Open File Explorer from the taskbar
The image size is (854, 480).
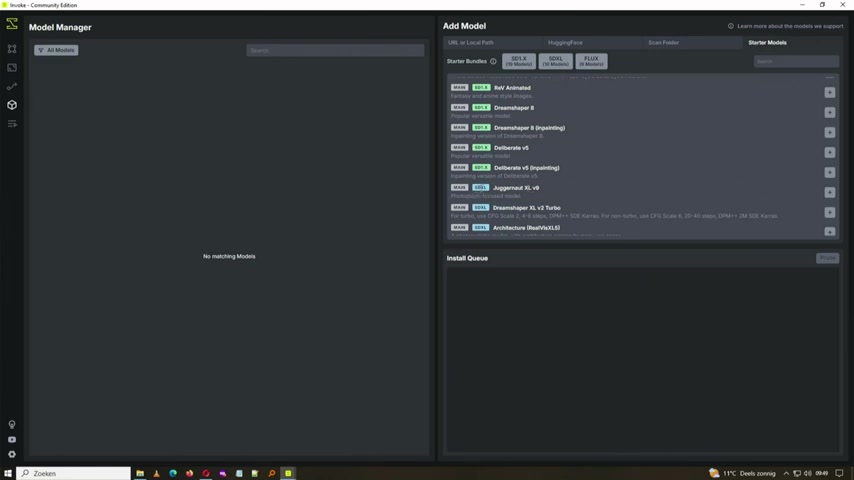tap(140, 473)
